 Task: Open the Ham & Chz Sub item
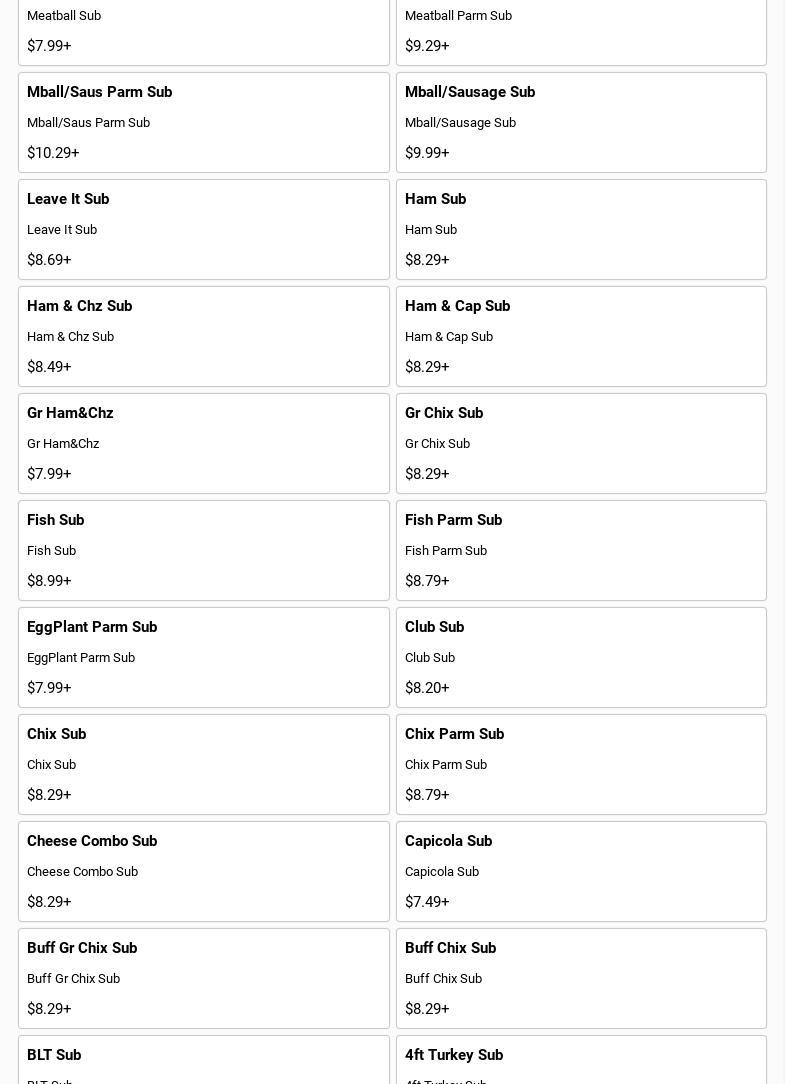(x=203, y=336)
